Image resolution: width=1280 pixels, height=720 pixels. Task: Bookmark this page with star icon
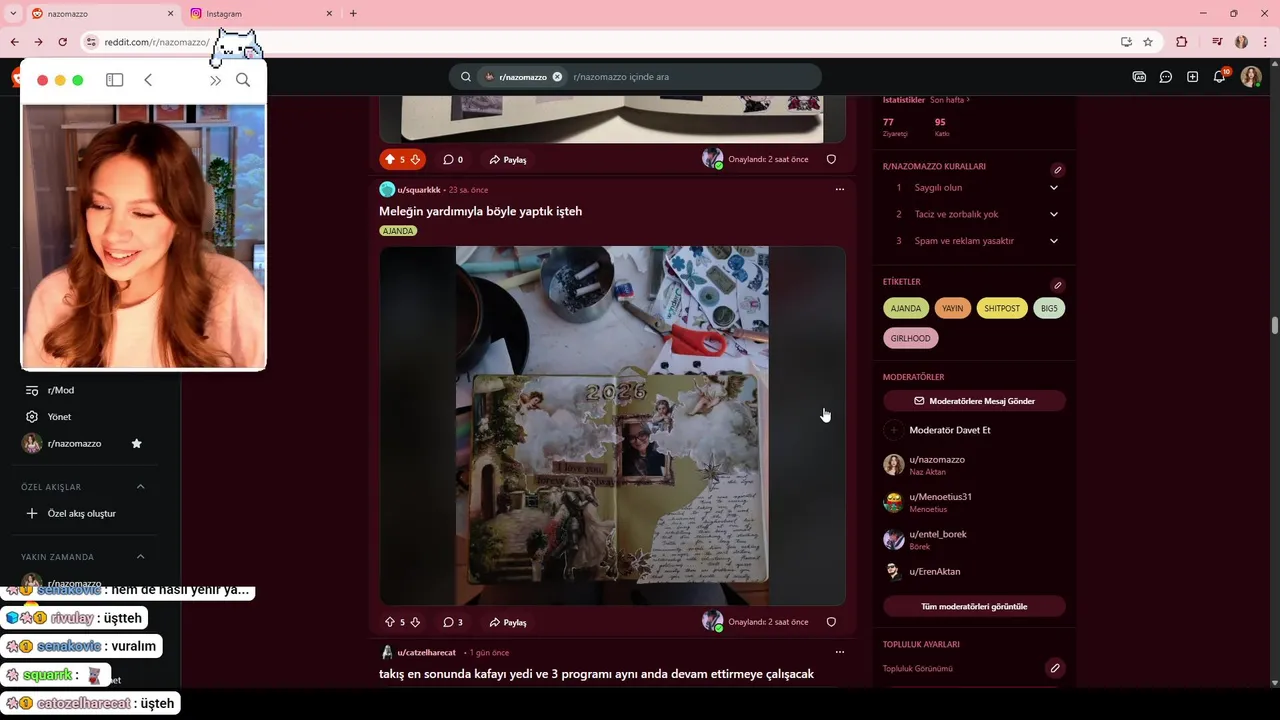pos(1148,42)
